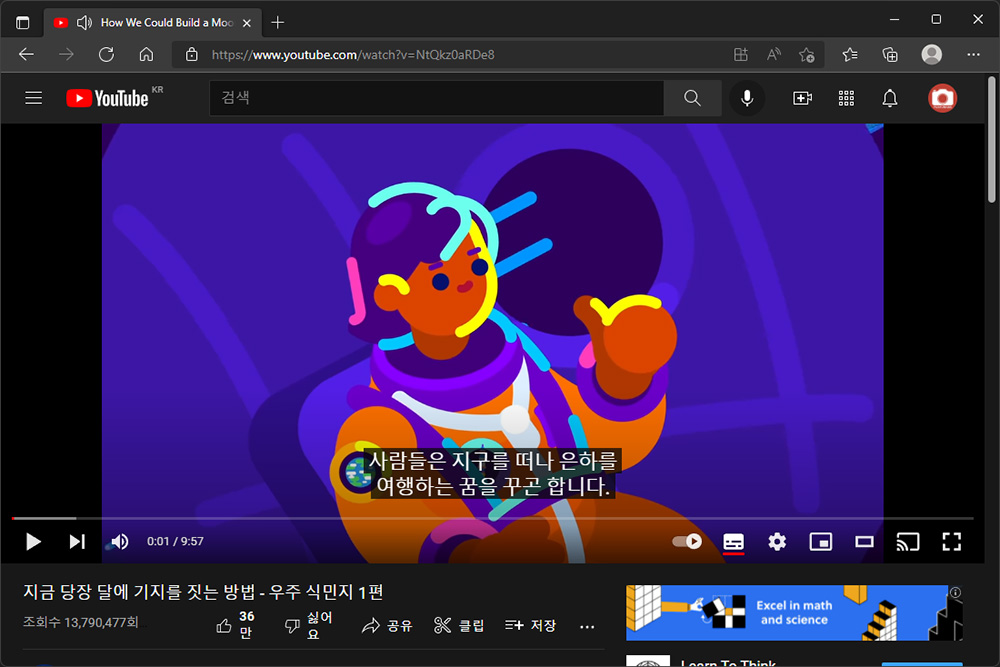This screenshot has width=1000, height=667.
Task: Dislike the video (싫어요)
Action: click(x=309, y=625)
